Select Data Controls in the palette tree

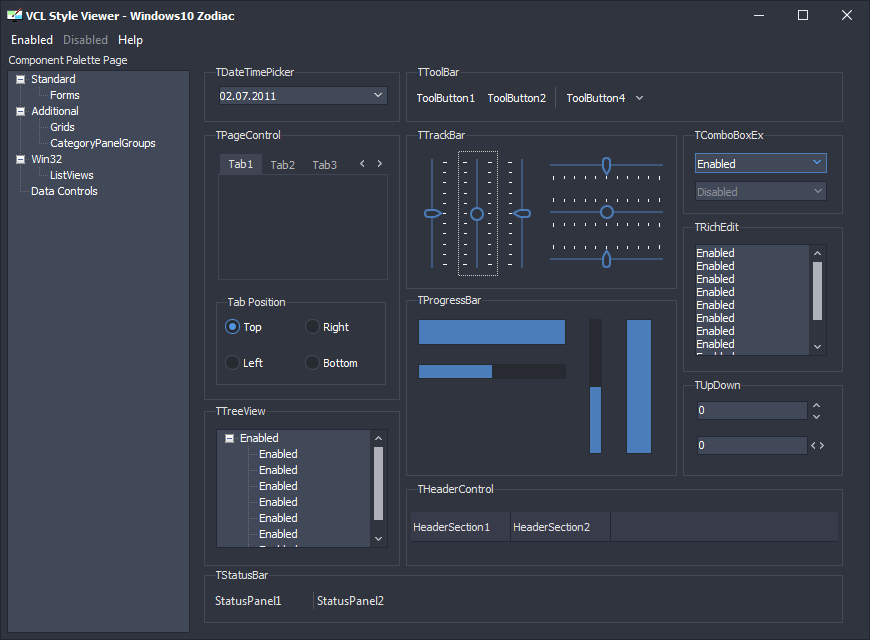(64, 192)
